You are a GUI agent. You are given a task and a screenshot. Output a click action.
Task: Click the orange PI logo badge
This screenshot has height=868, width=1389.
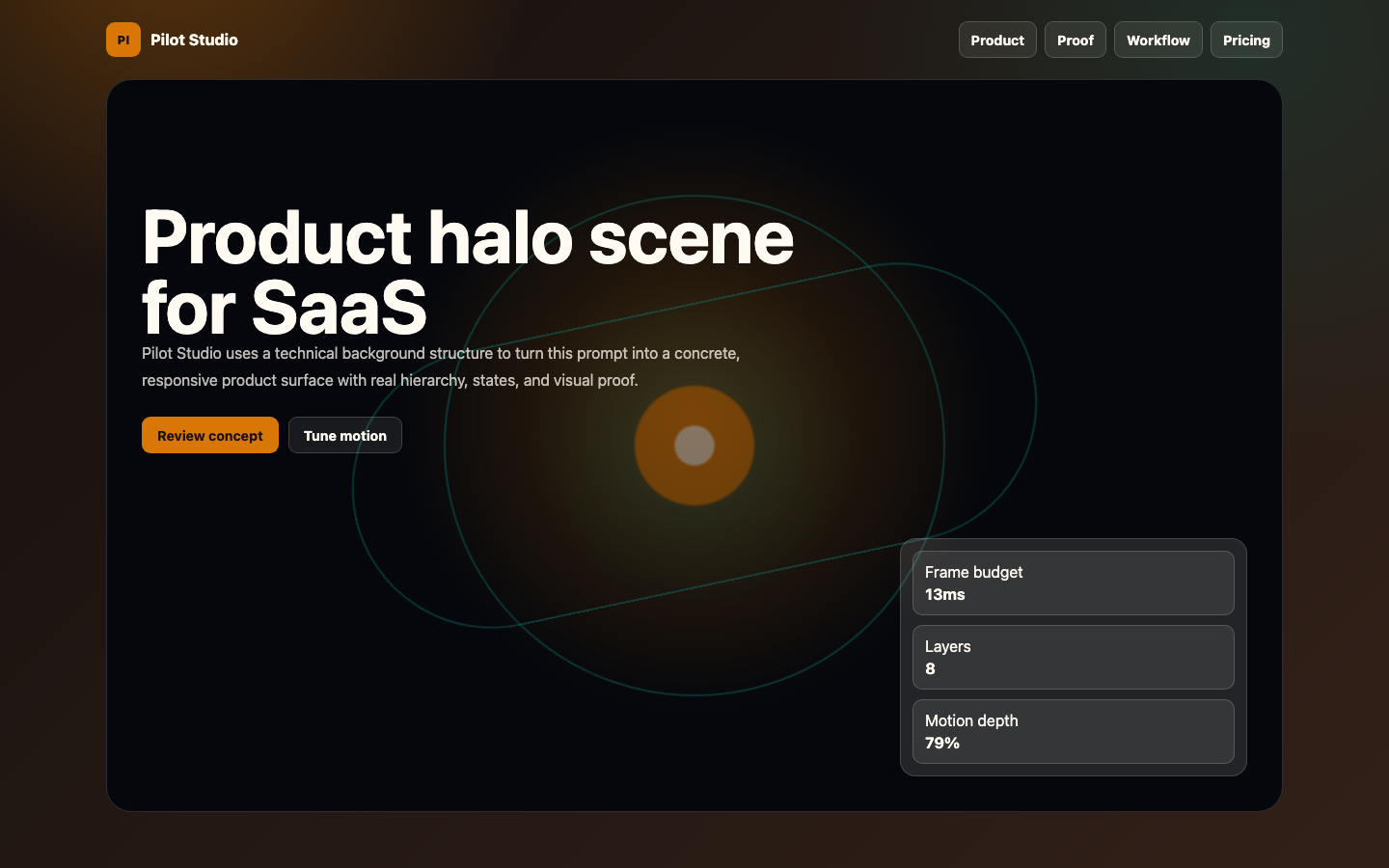pos(123,40)
